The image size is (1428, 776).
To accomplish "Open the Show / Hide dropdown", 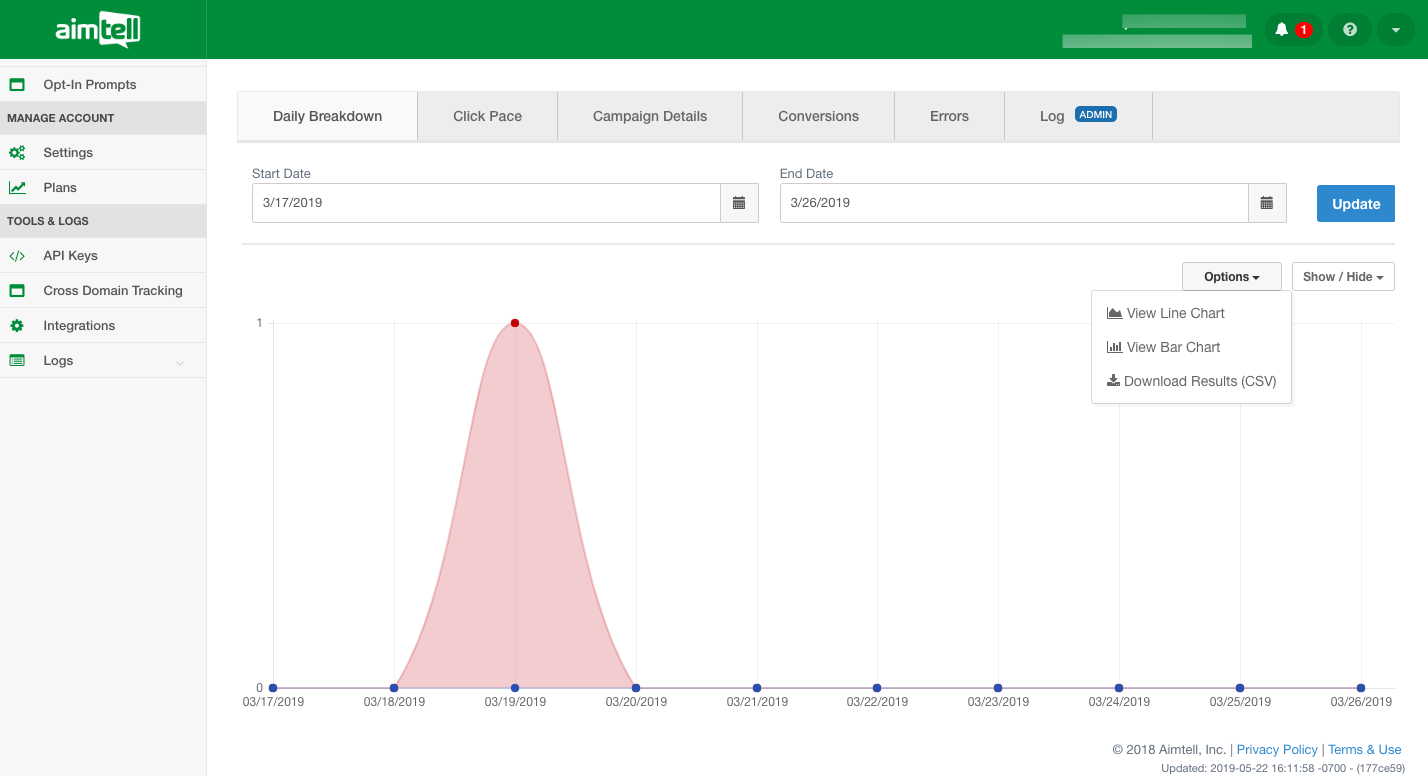I will pyautogui.click(x=1342, y=277).
